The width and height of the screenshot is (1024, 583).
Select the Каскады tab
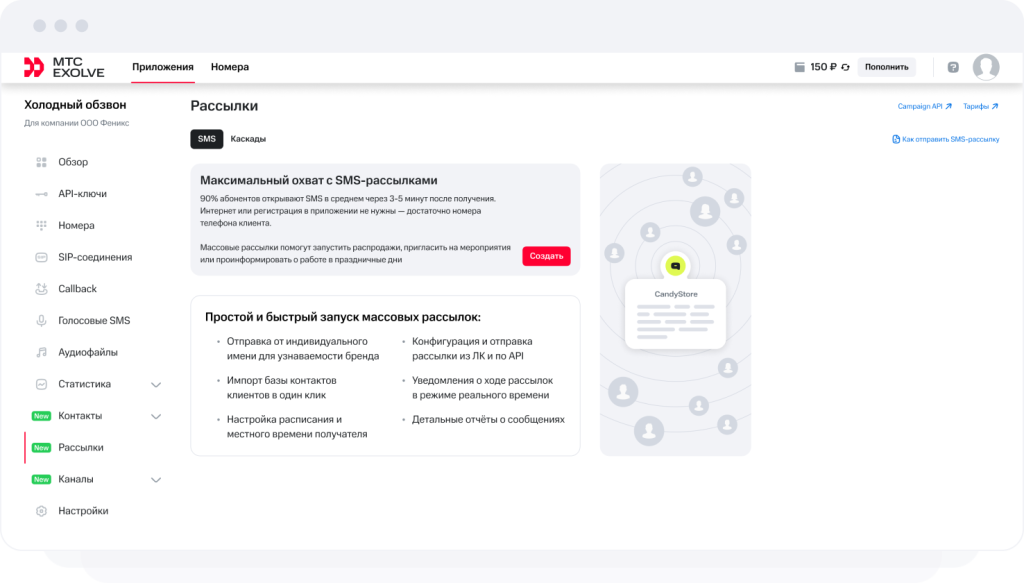point(248,139)
